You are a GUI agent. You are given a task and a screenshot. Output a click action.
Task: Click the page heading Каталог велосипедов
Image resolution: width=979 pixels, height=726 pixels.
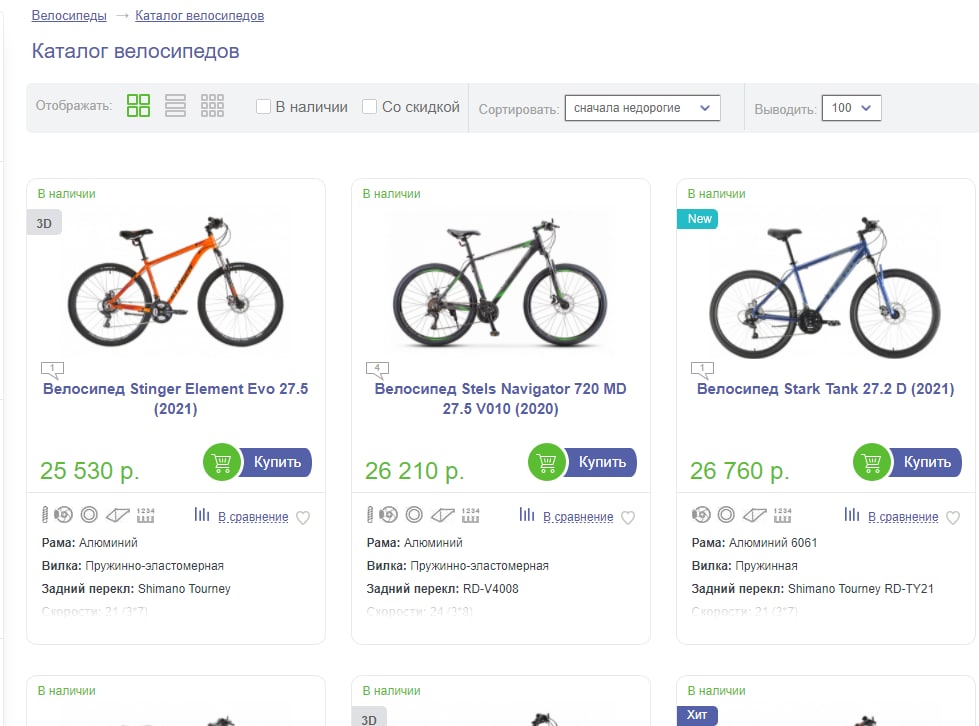tap(135, 51)
